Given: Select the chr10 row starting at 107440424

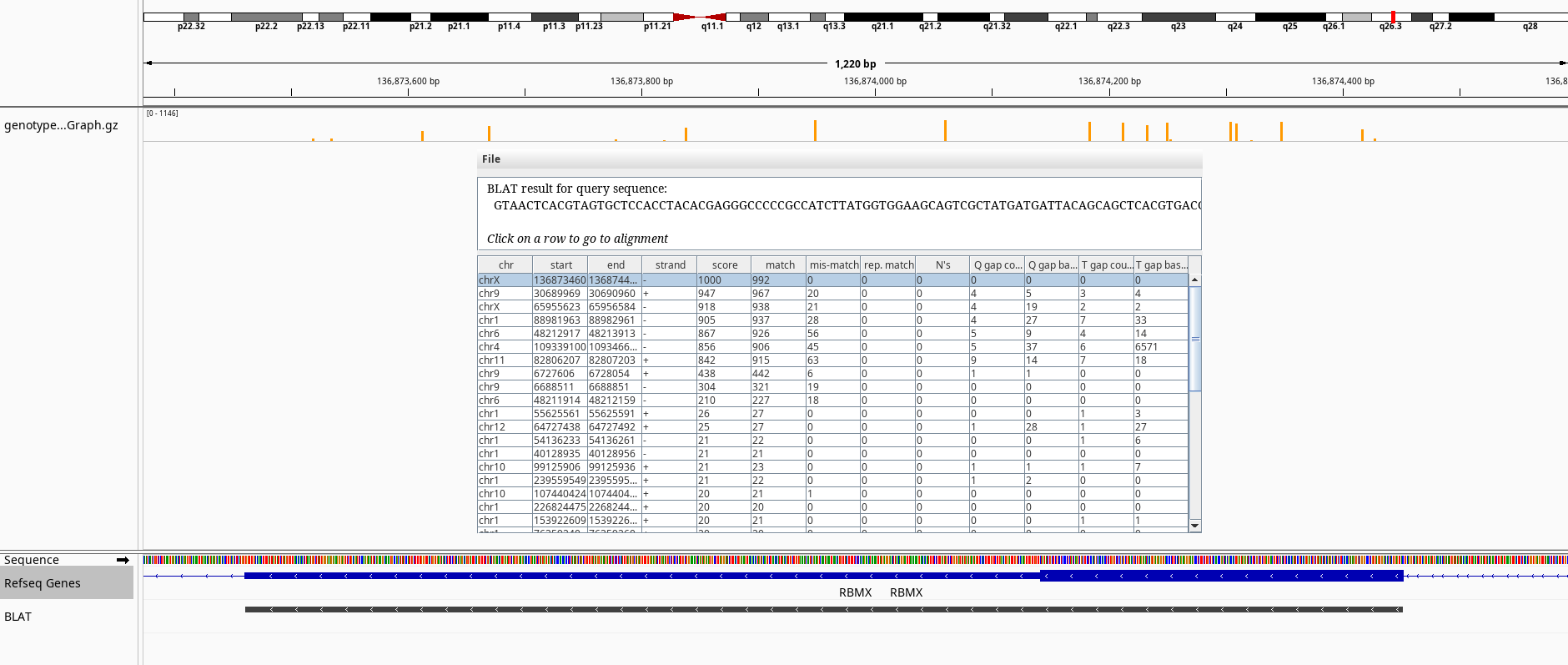Looking at the screenshot, I should pos(832,494).
